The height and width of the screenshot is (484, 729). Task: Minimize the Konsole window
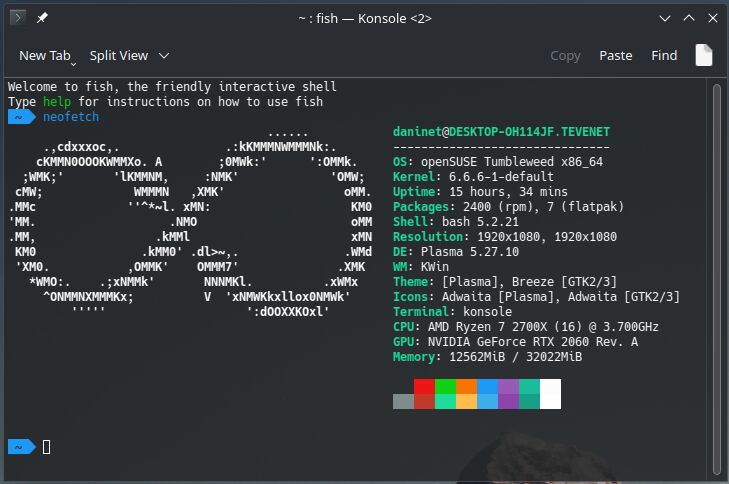pyautogui.click(x=665, y=18)
